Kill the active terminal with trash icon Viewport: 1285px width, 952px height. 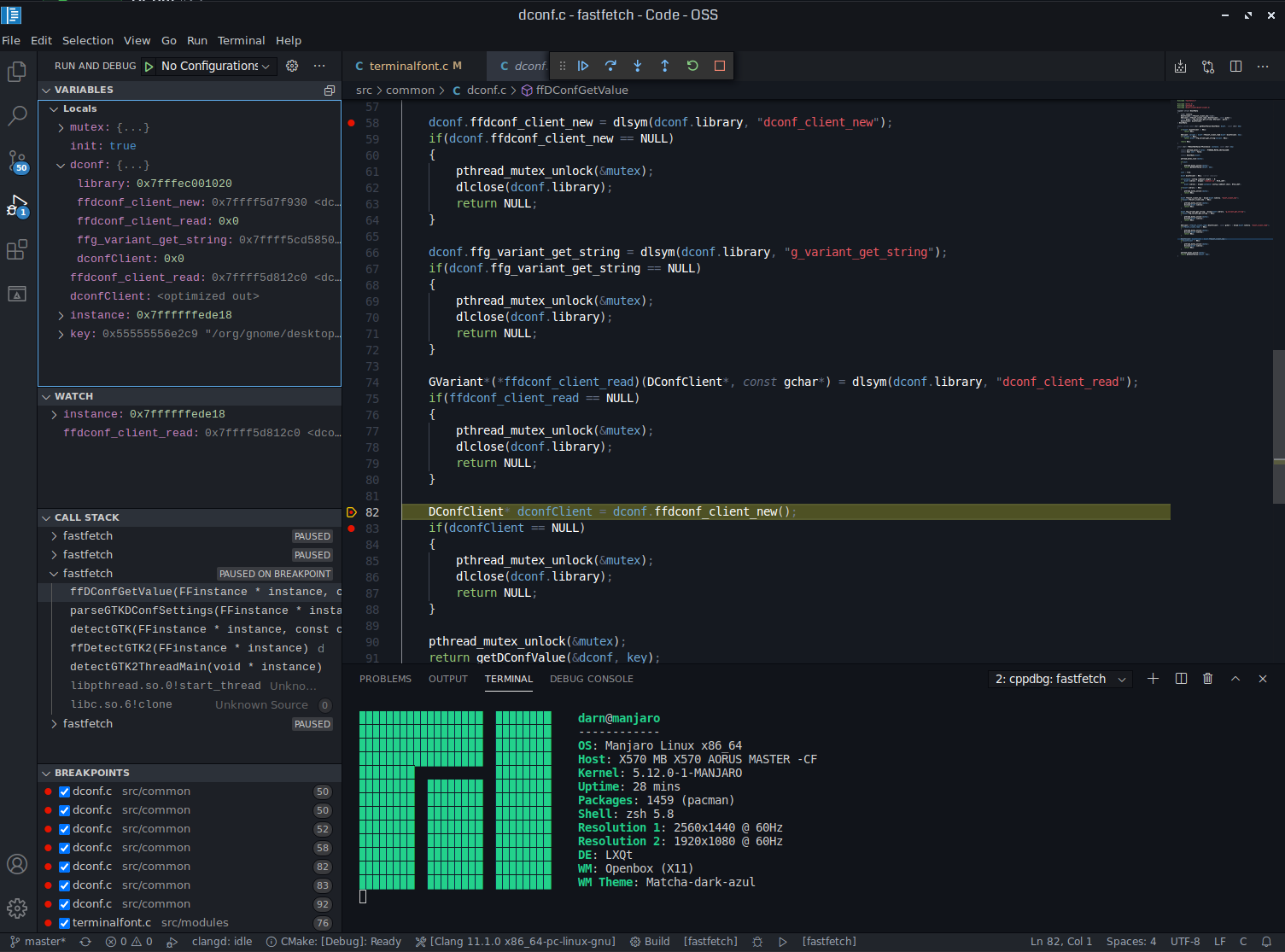[1207, 678]
